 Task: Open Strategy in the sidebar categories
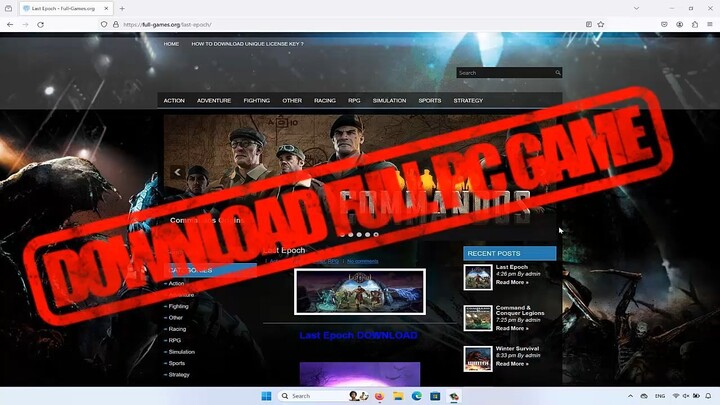coord(179,375)
